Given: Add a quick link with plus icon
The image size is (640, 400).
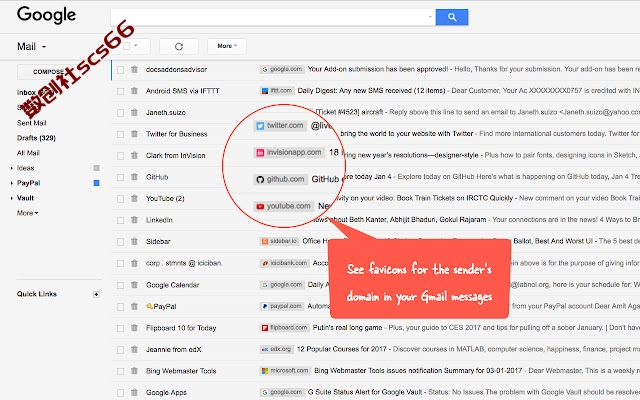Looking at the screenshot, I should click(x=96, y=294).
